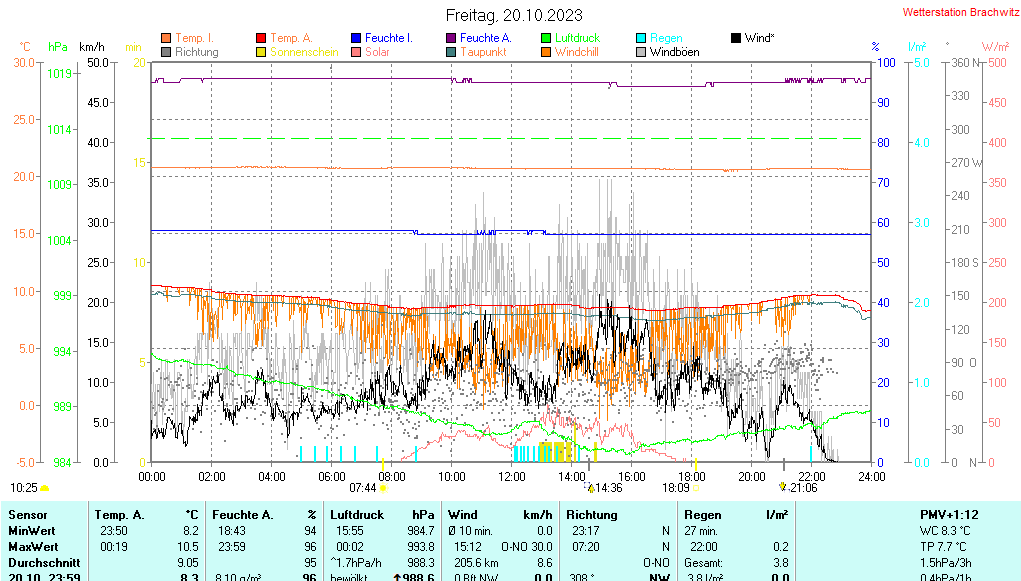The image size is (1021, 581).
Task: Click the black Wind legend square
Action: (736, 38)
